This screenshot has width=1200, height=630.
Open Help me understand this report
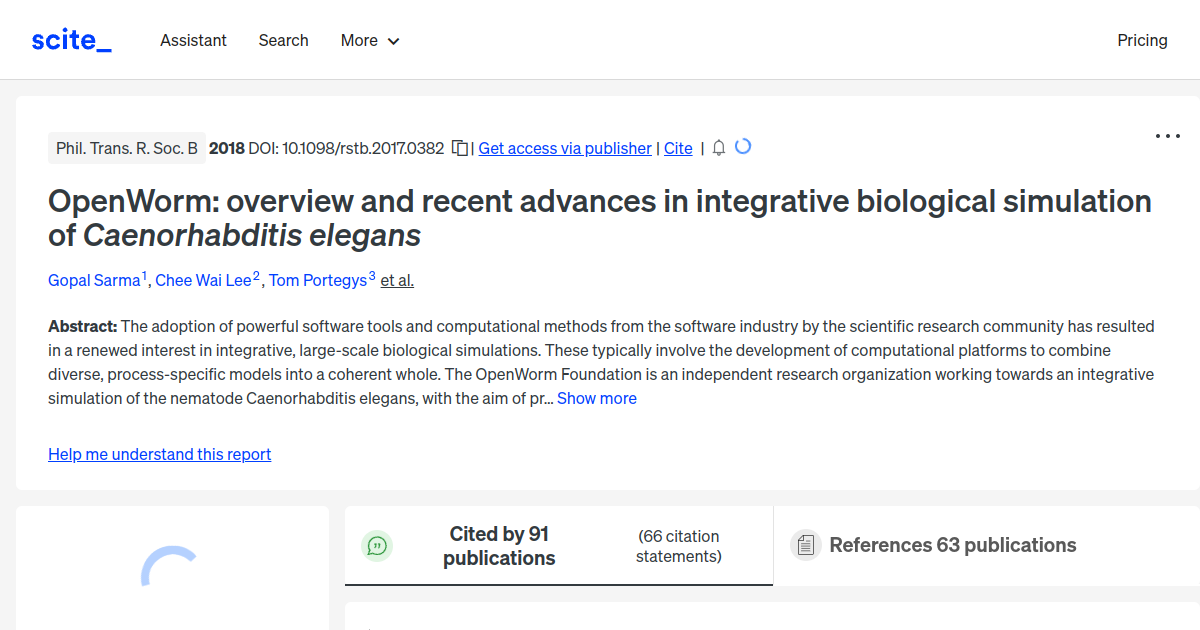coord(159,454)
